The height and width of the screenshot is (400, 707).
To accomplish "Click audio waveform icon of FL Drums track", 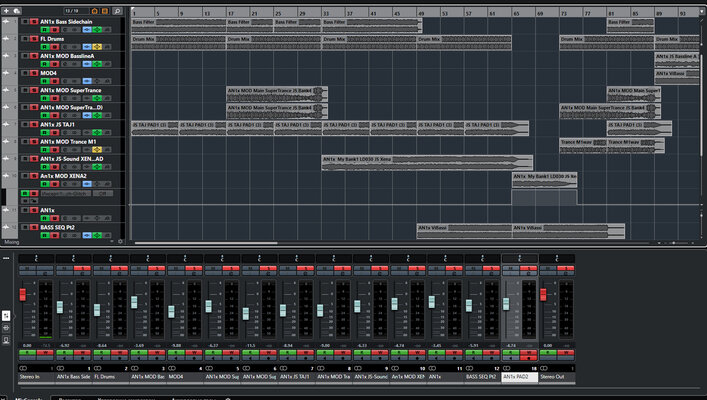I will click(6, 39).
